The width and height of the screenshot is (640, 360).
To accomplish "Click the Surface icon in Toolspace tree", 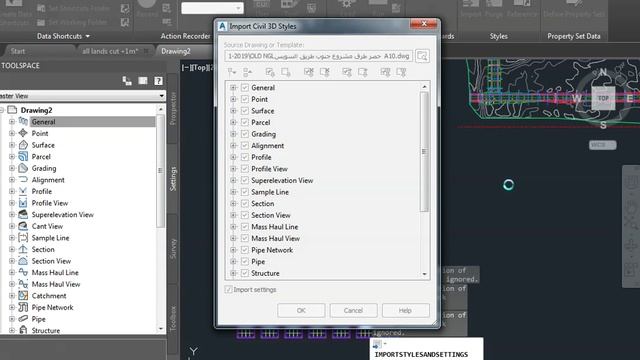I will tap(23, 145).
